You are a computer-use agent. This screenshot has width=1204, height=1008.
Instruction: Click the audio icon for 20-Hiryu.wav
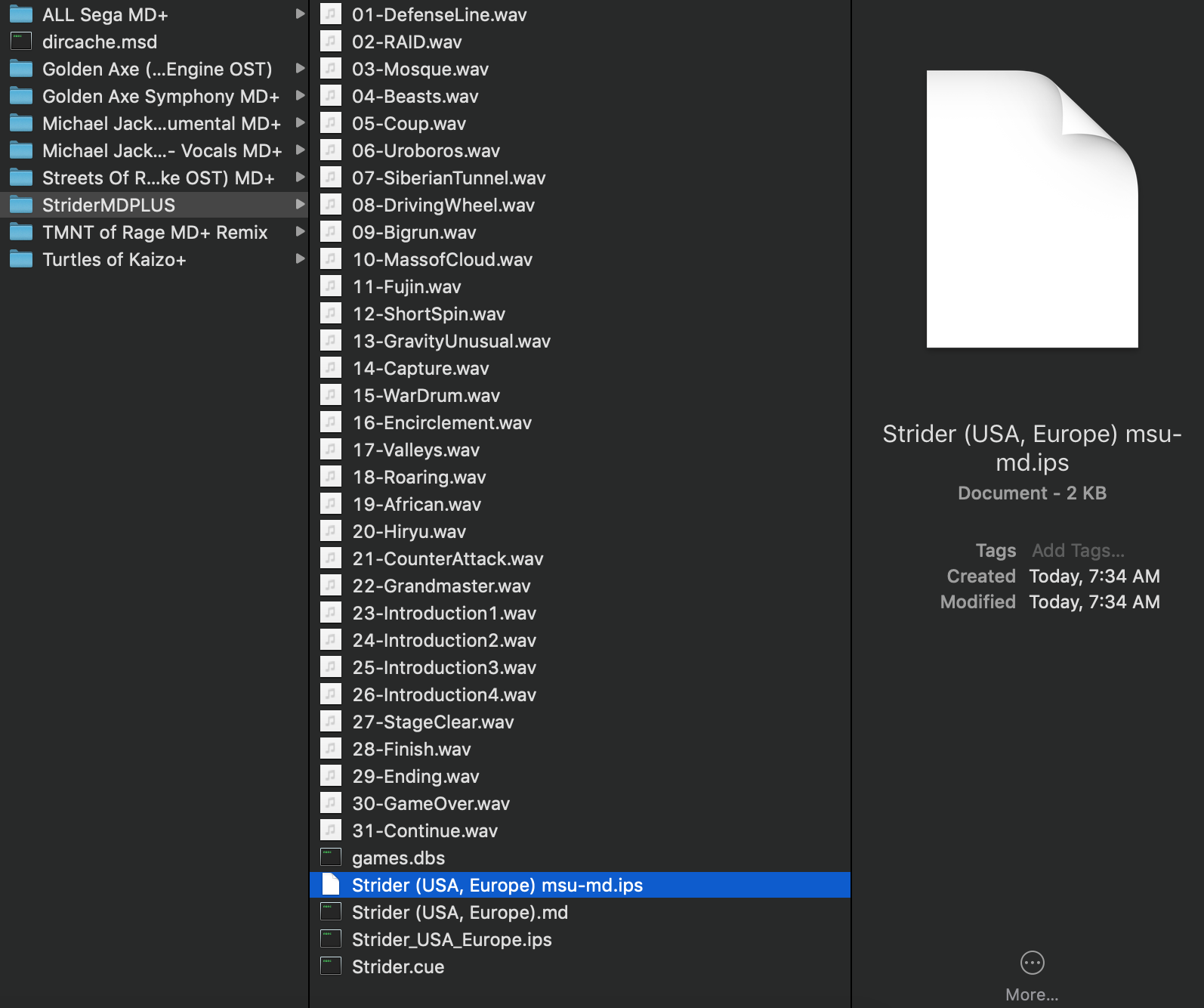click(x=331, y=531)
